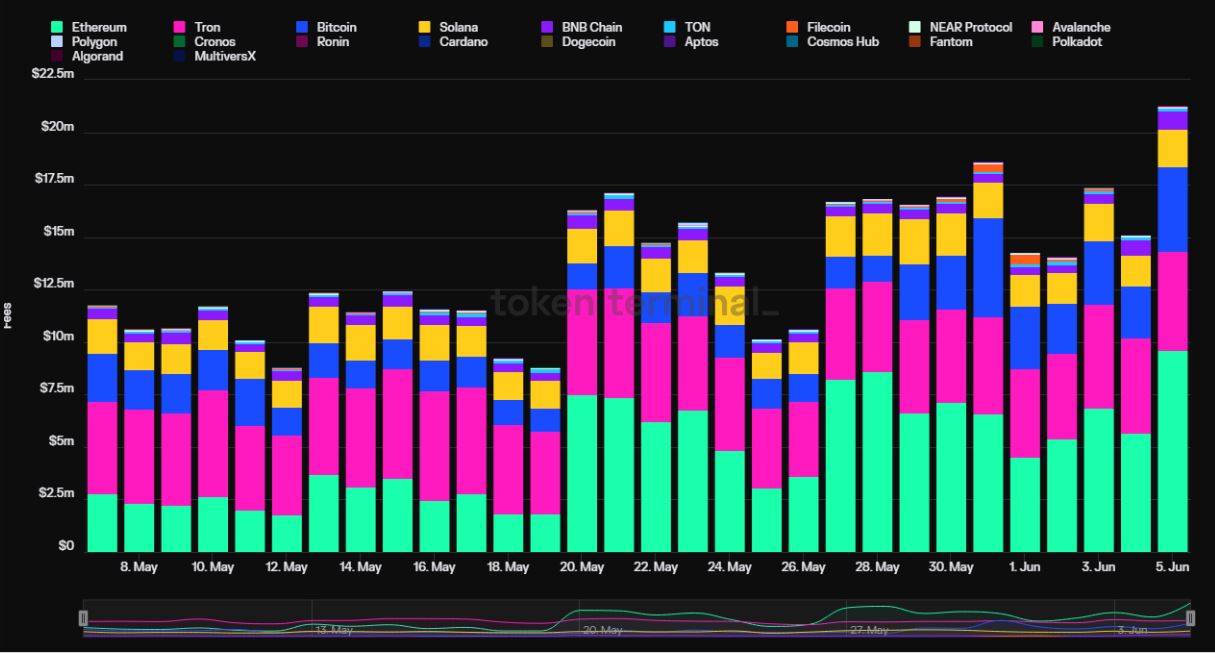Click the '26. May' x-axis label
The height and width of the screenshot is (653, 1215).
[803, 567]
